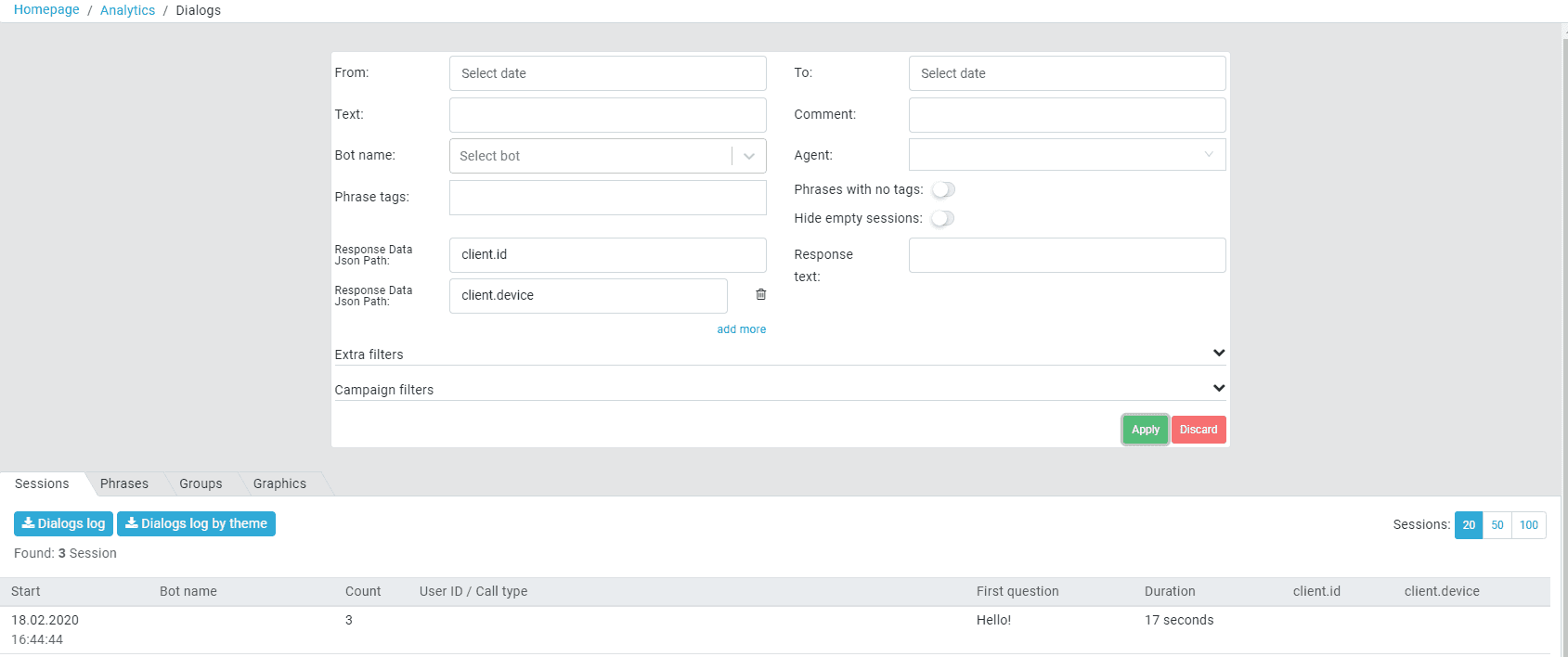Click the First question column header

[1017, 591]
